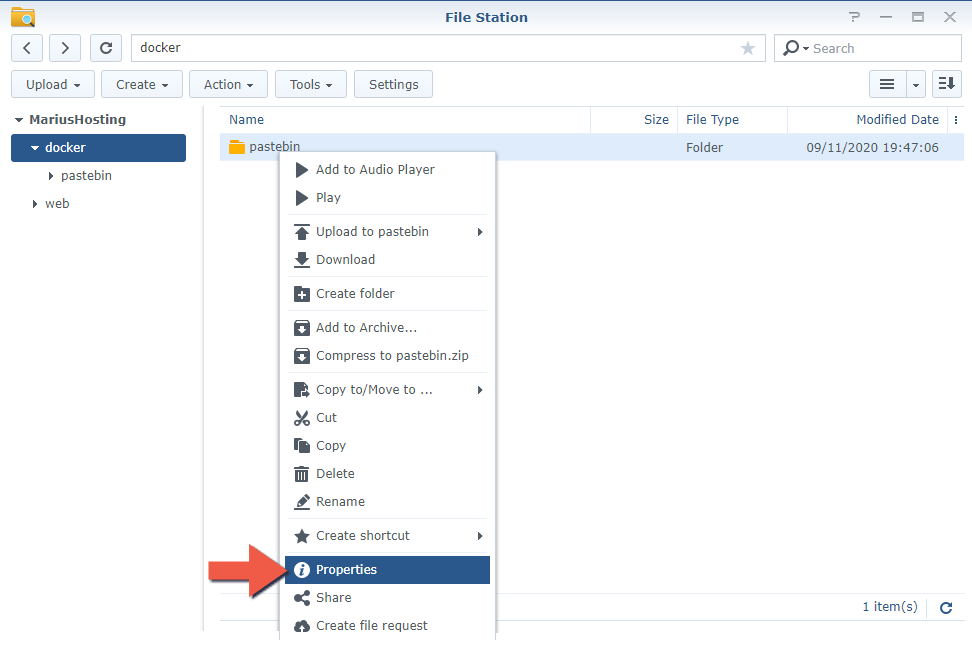Open the help question-mark icon

coord(854,16)
